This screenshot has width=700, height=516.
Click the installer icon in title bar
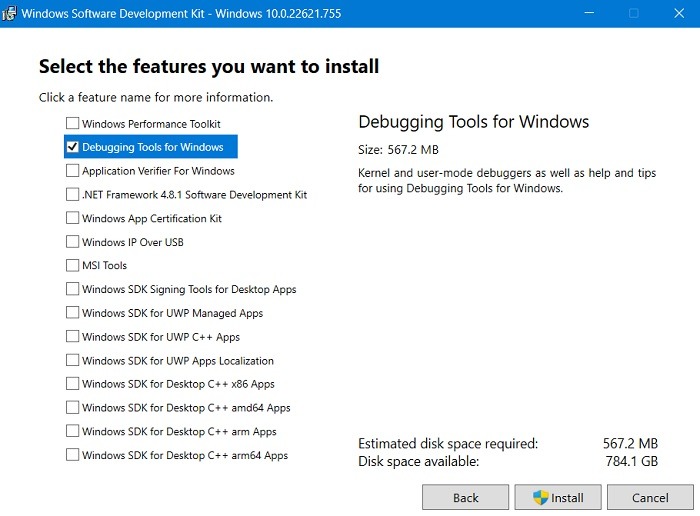click(x=9, y=13)
